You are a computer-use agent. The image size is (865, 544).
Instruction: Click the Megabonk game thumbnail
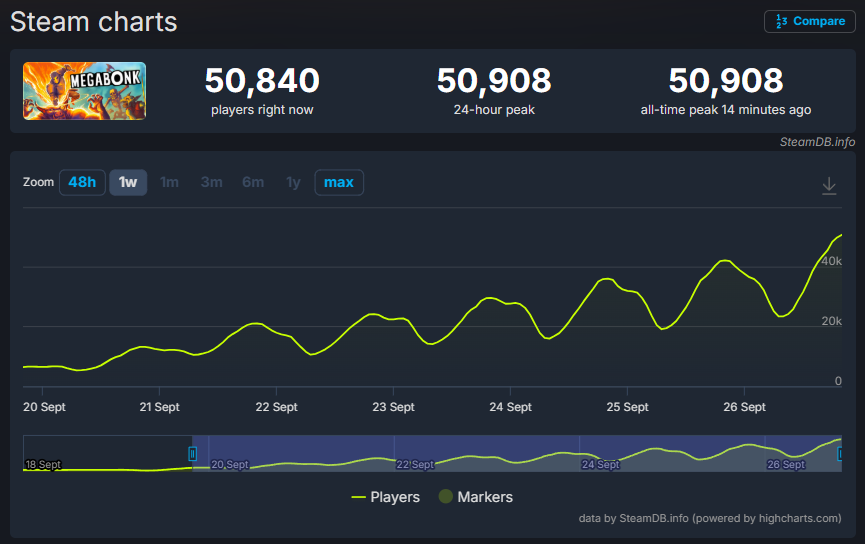(x=84, y=90)
